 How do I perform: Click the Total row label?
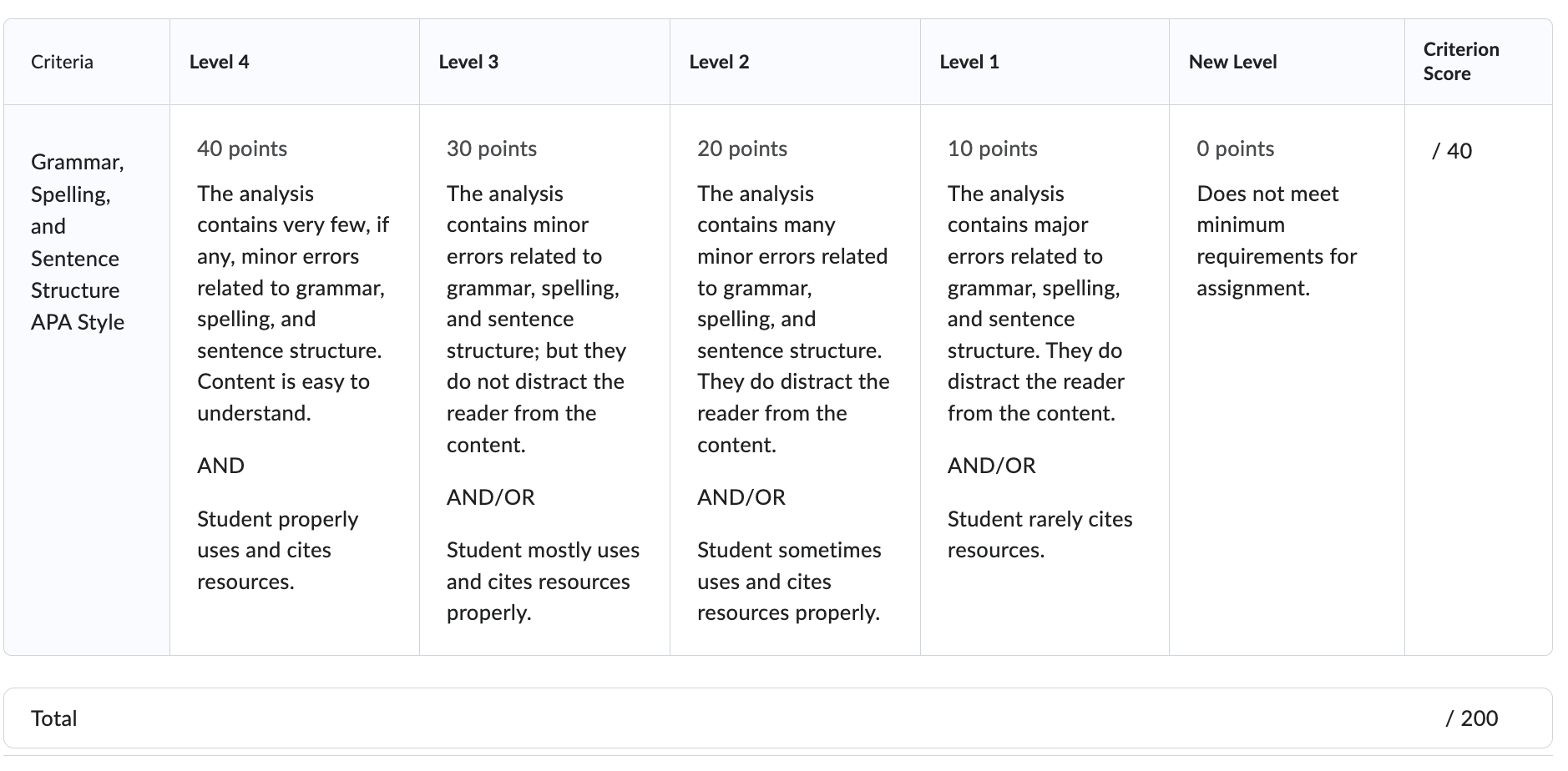coord(53,718)
